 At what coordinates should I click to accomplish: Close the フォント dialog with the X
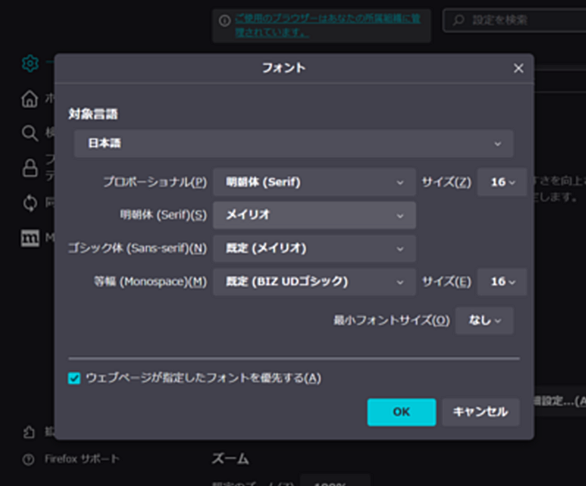[518, 68]
